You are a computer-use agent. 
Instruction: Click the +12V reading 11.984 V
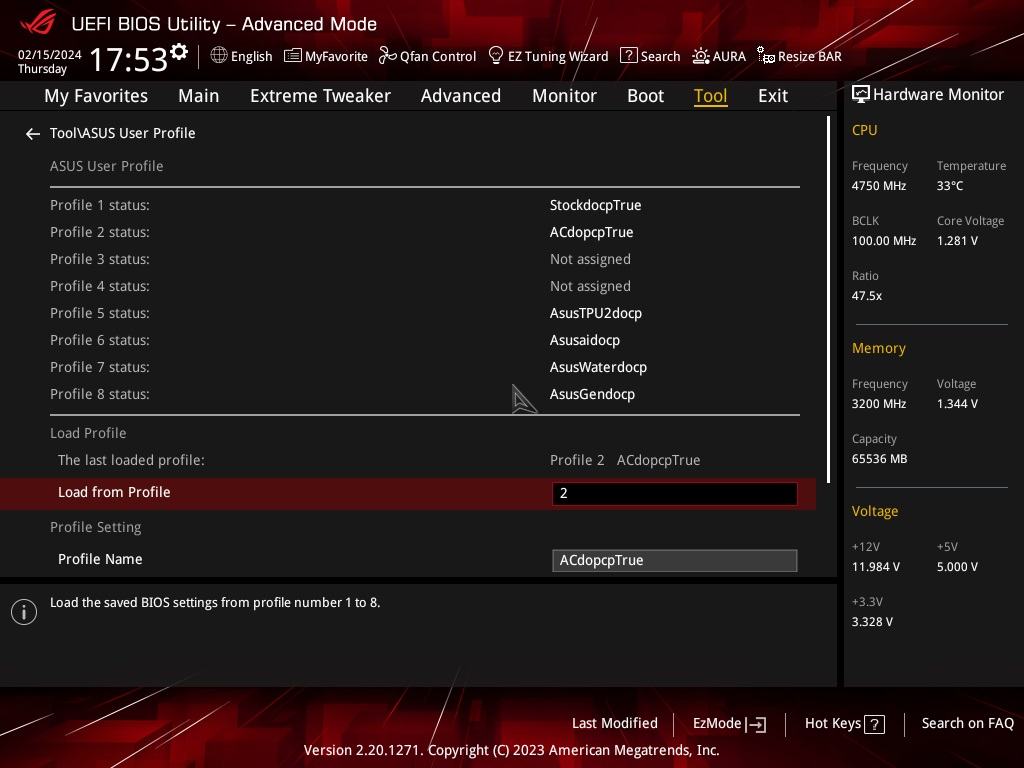tap(876, 567)
